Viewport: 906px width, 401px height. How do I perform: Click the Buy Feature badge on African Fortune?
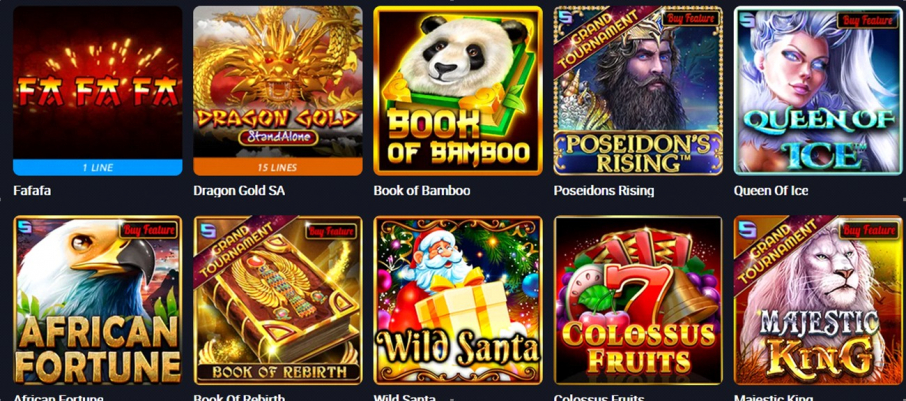(149, 230)
